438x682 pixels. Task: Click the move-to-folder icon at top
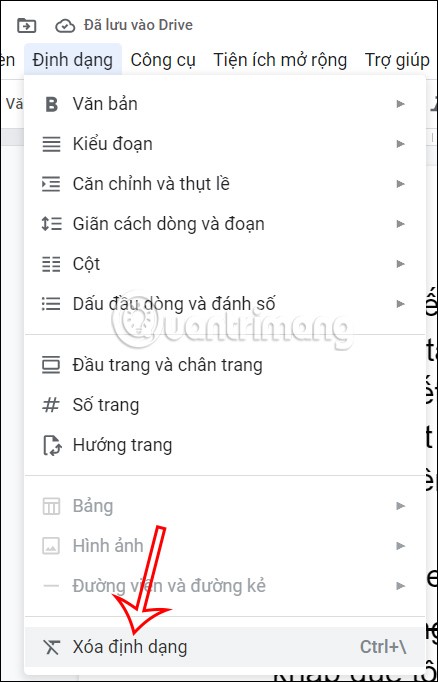tap(27, 26)
